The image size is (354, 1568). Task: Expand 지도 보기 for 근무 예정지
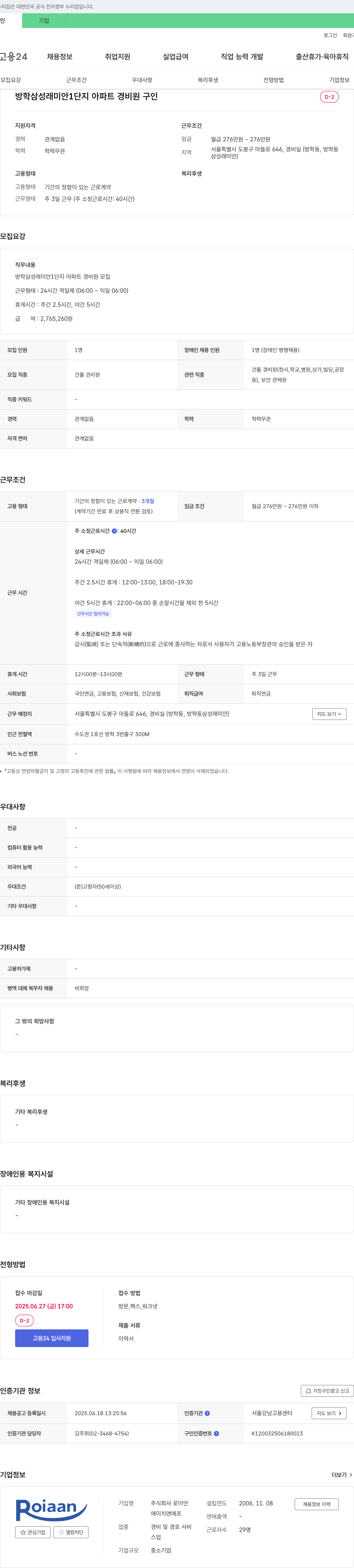329,714
